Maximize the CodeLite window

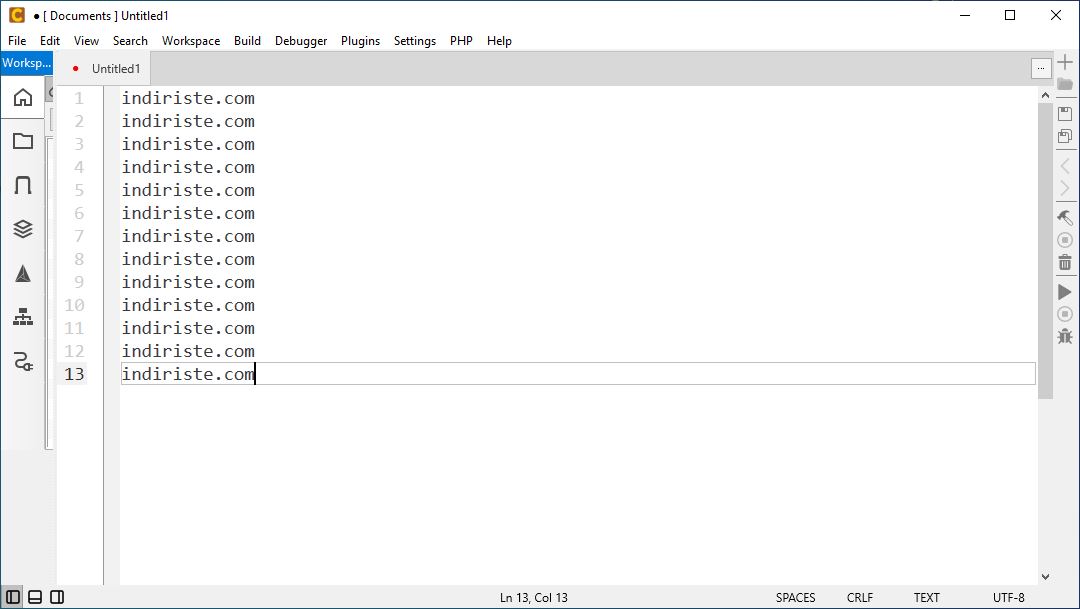click(1010, 15)
